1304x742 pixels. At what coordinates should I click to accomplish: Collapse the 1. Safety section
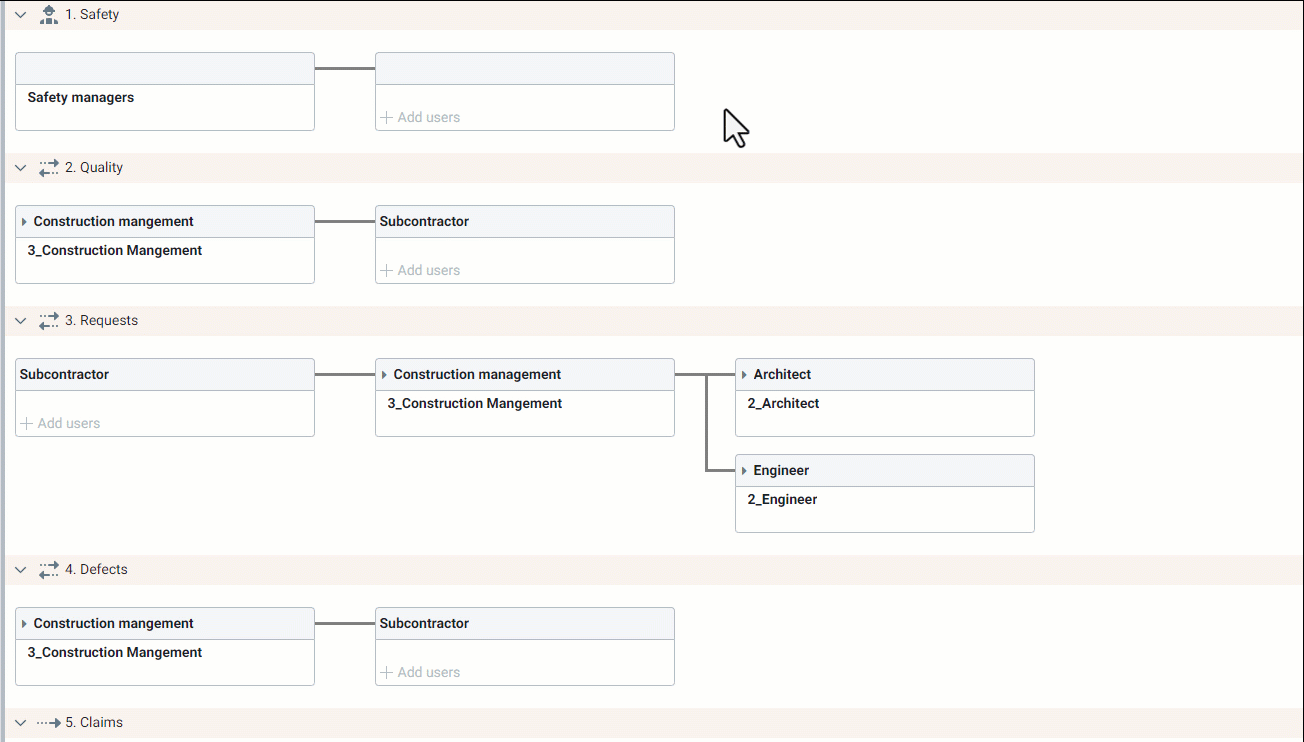coord(20,15)
